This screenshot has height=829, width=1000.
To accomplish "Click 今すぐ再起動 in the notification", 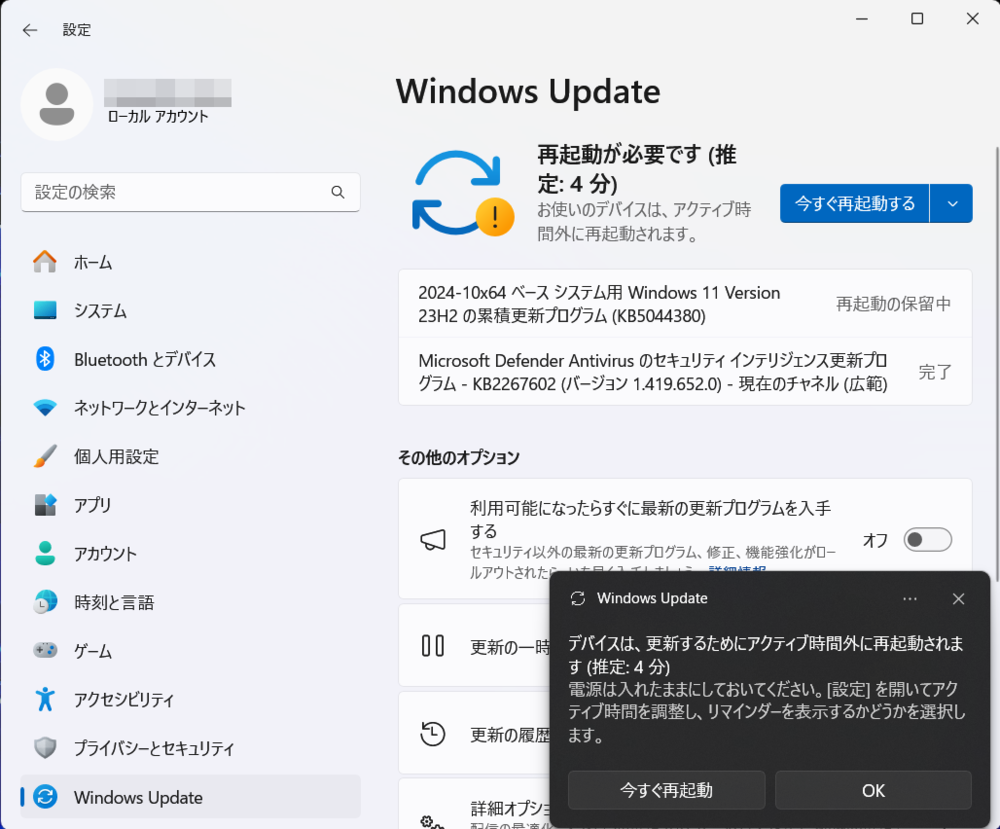I will [x=666, y=790].
